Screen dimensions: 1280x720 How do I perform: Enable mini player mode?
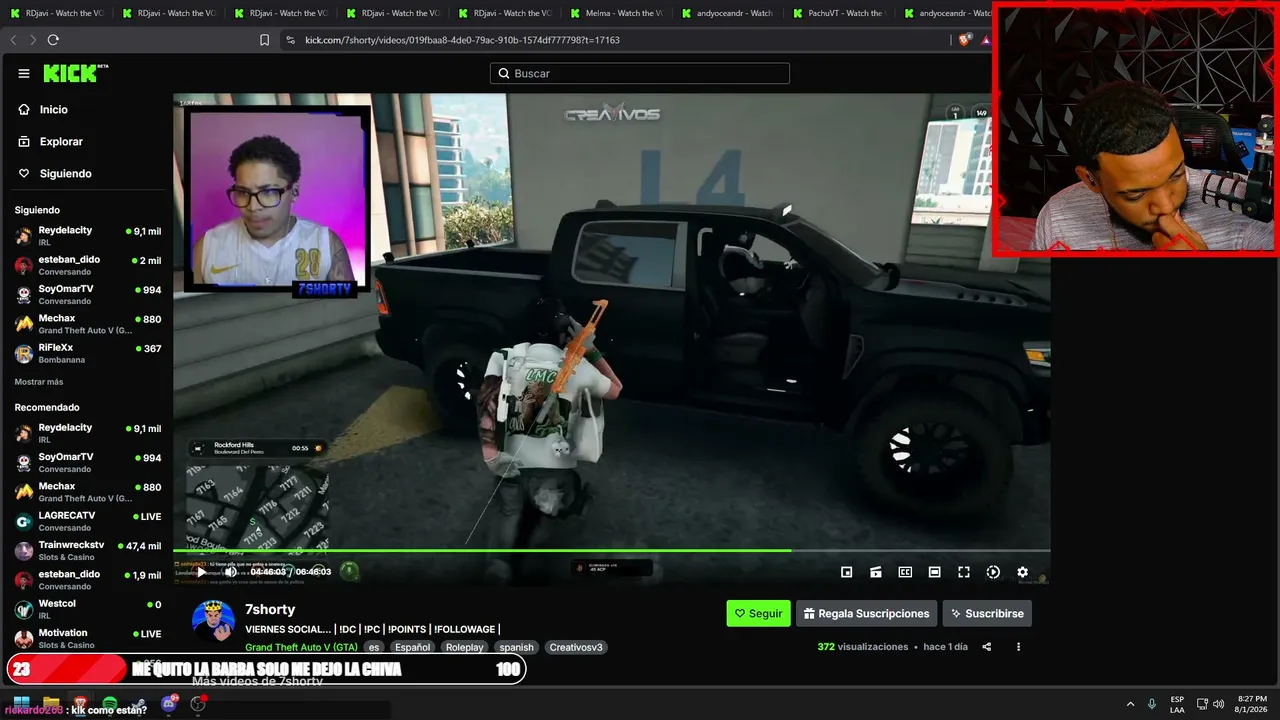846,572
